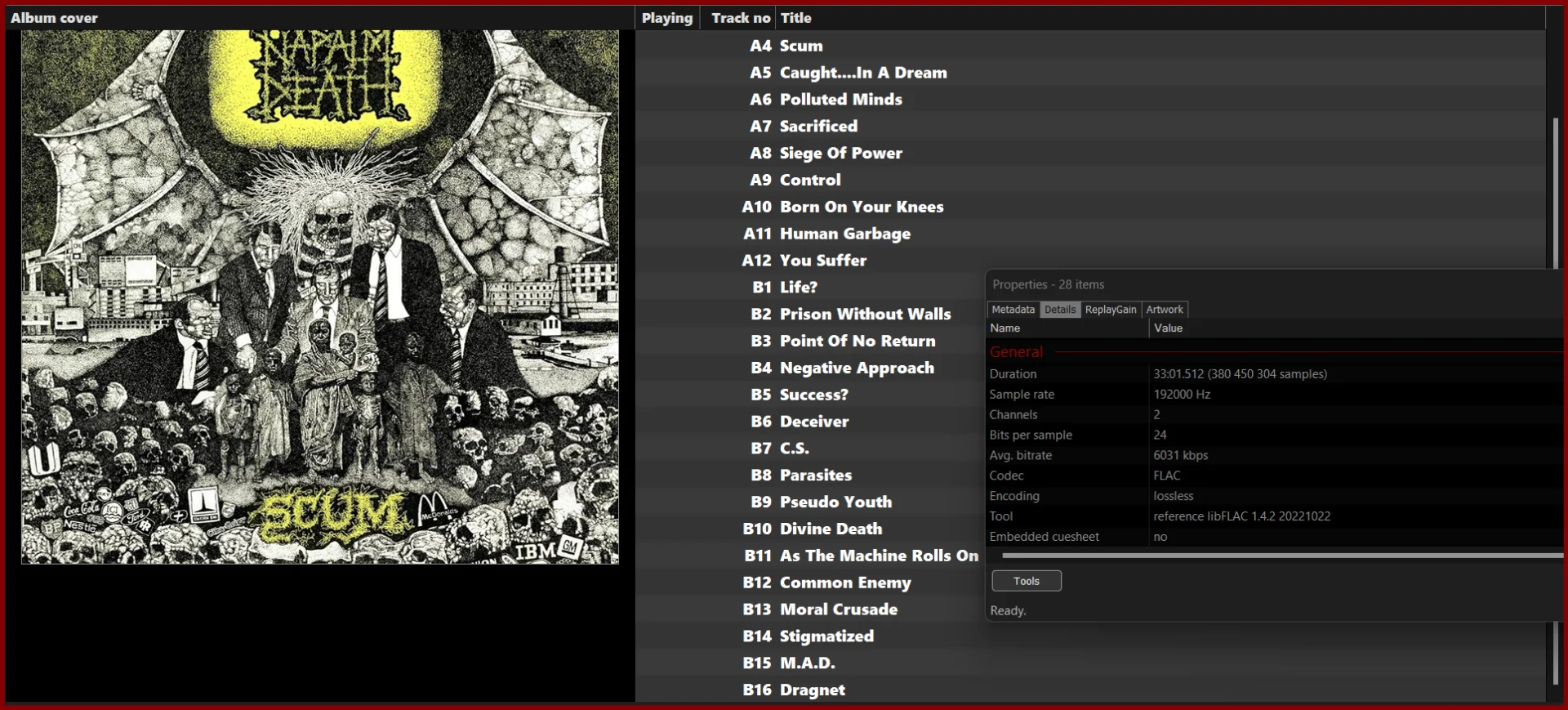Sort by Track no column header
The width and height of the screenshot is (1568, 710).
point(738,18)
